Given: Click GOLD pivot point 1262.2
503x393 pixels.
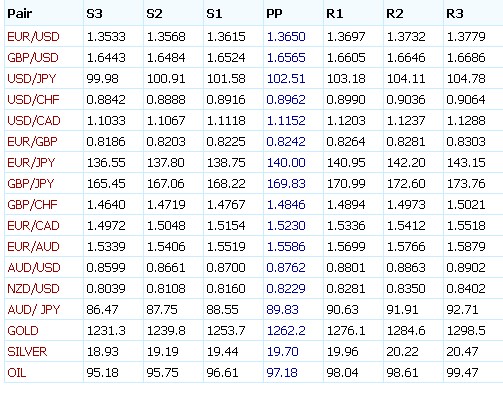Looking at the screenshot, I should pos(286,331).
